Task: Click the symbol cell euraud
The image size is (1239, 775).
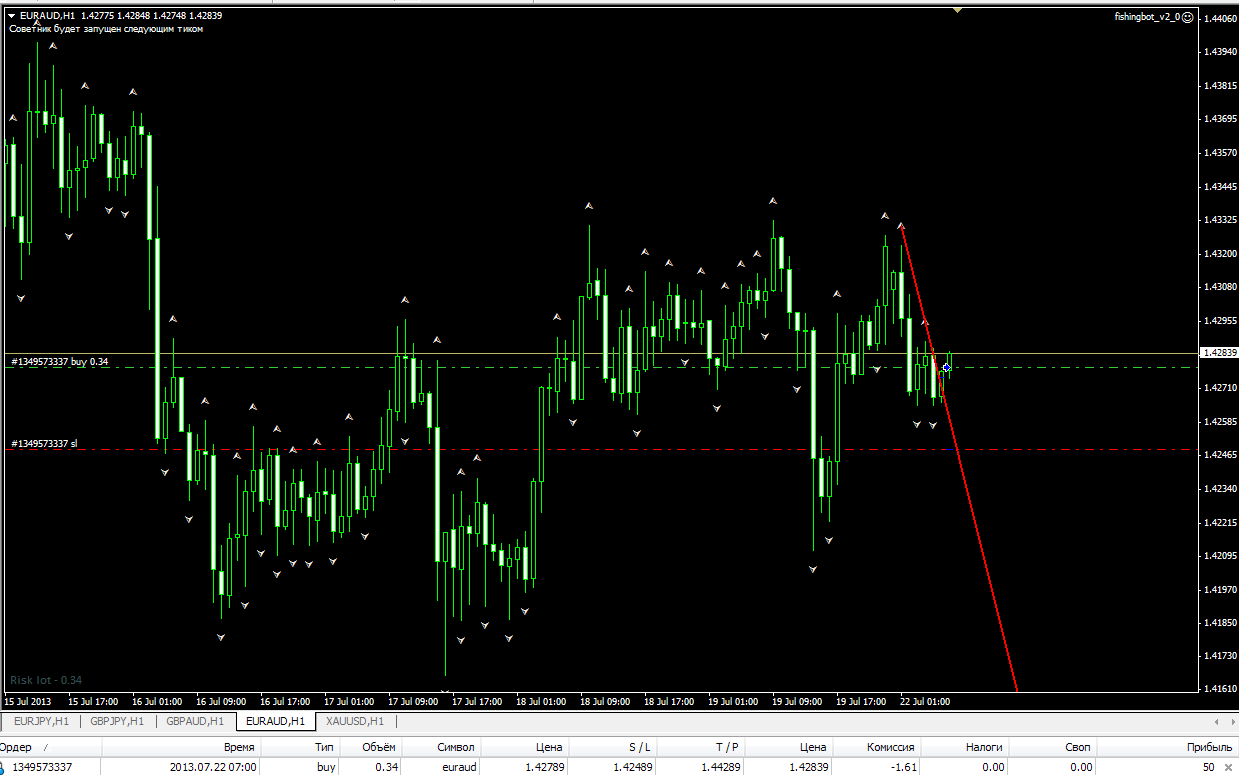Action: pos(459,767)
